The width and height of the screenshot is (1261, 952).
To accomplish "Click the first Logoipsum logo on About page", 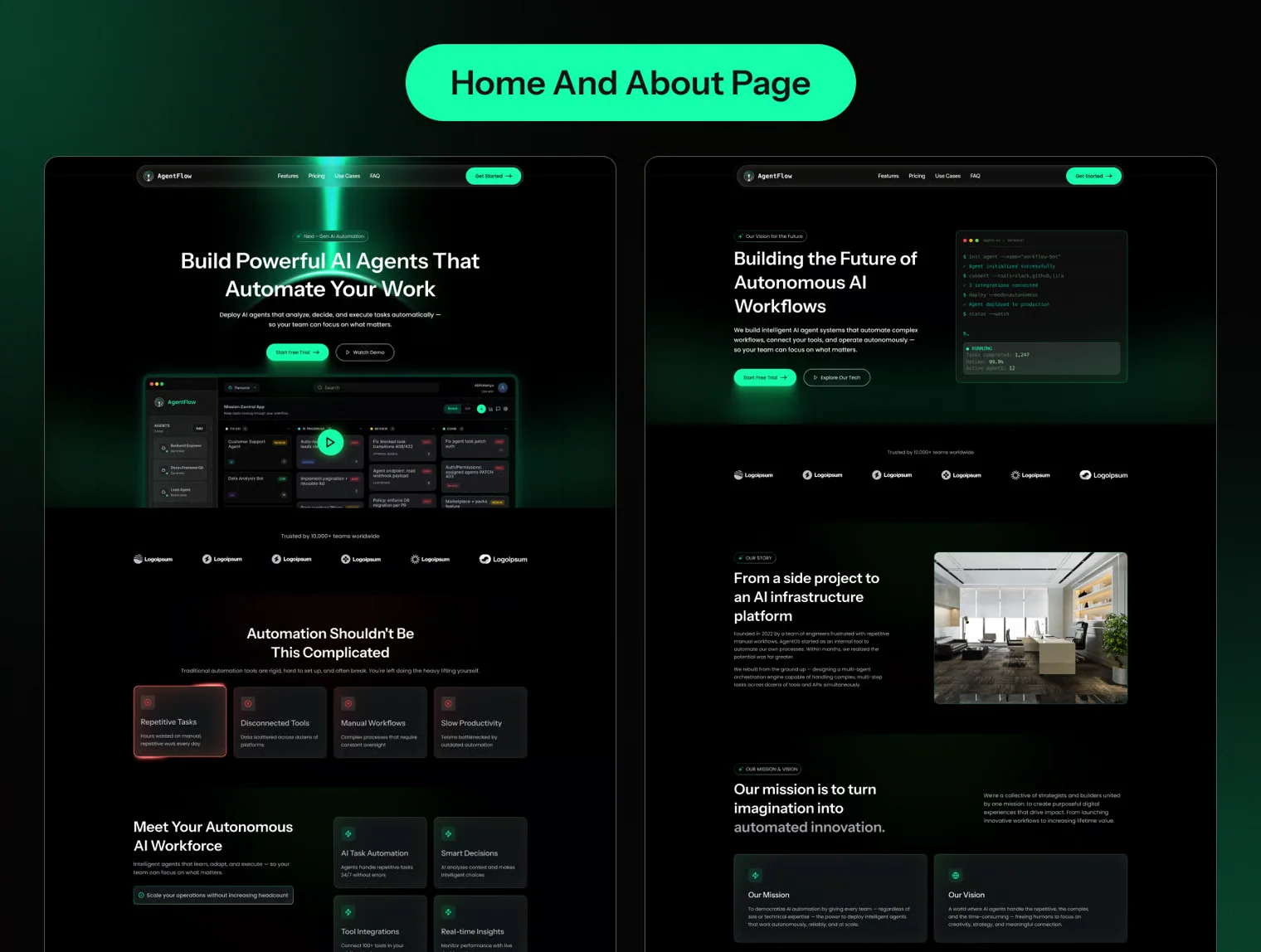I will click(753, 475).
